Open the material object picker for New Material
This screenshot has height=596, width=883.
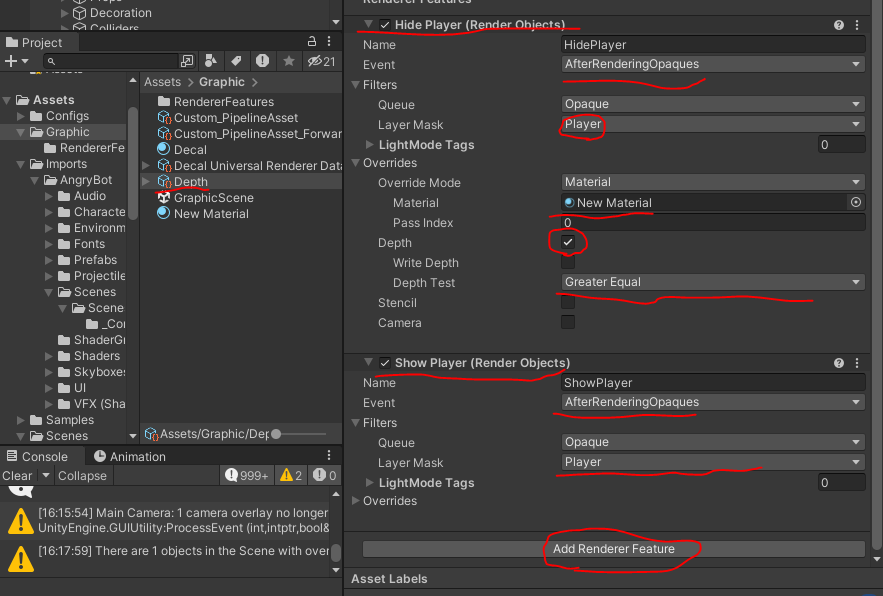coord(856,202)
